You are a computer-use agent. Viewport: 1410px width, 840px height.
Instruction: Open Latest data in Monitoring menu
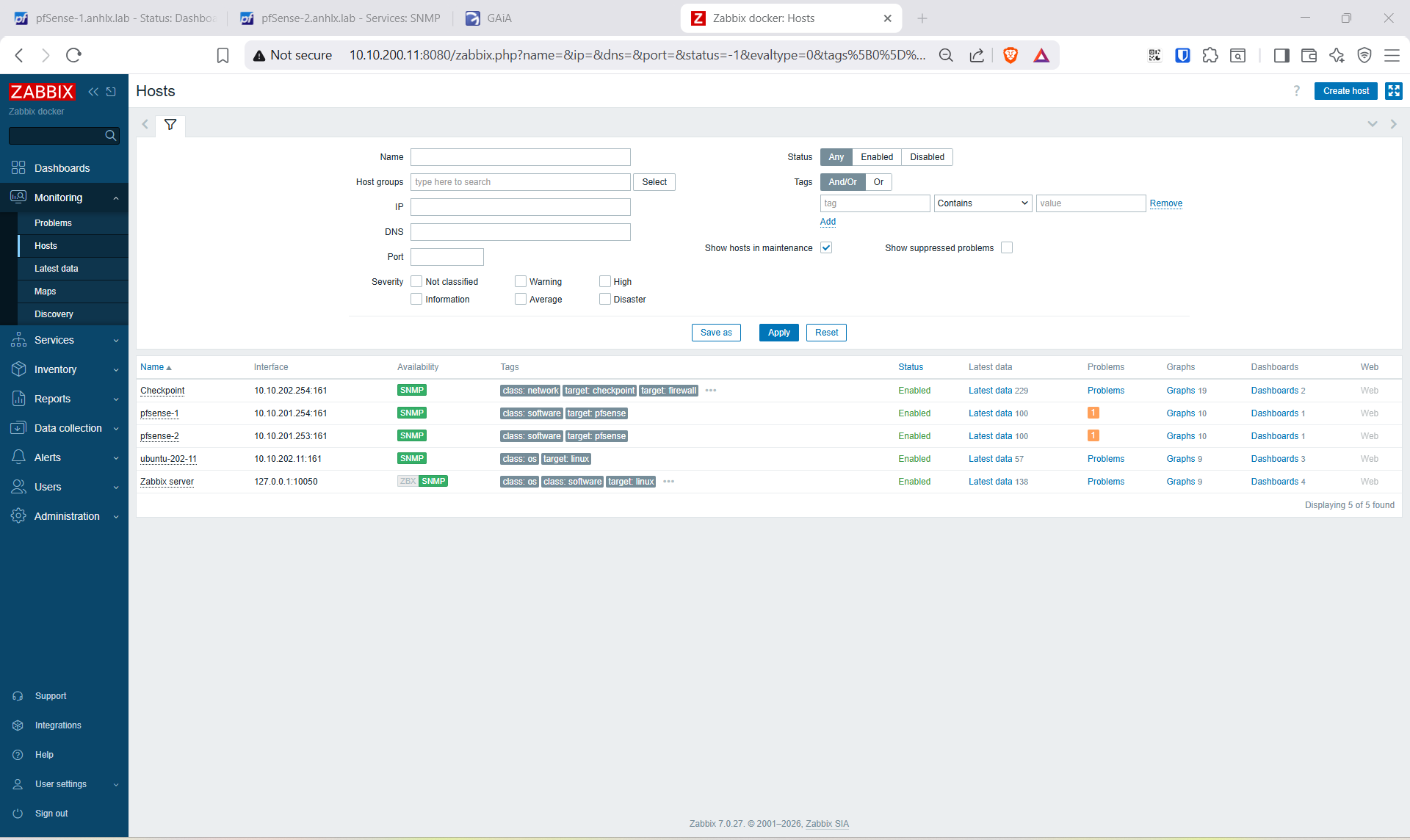[57, 269]
